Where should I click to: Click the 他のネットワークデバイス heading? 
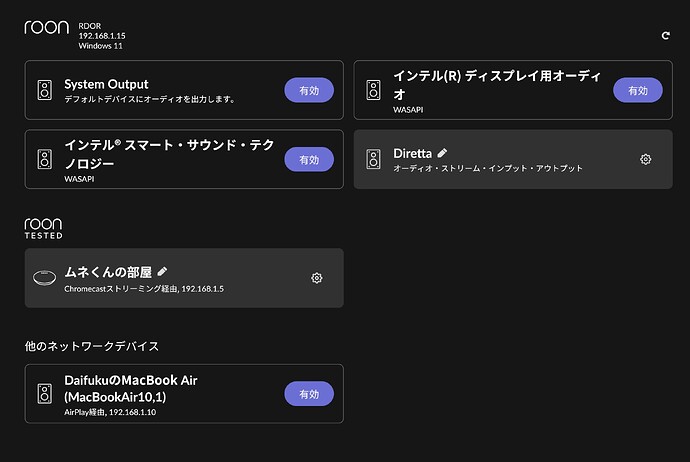point(92,346)
